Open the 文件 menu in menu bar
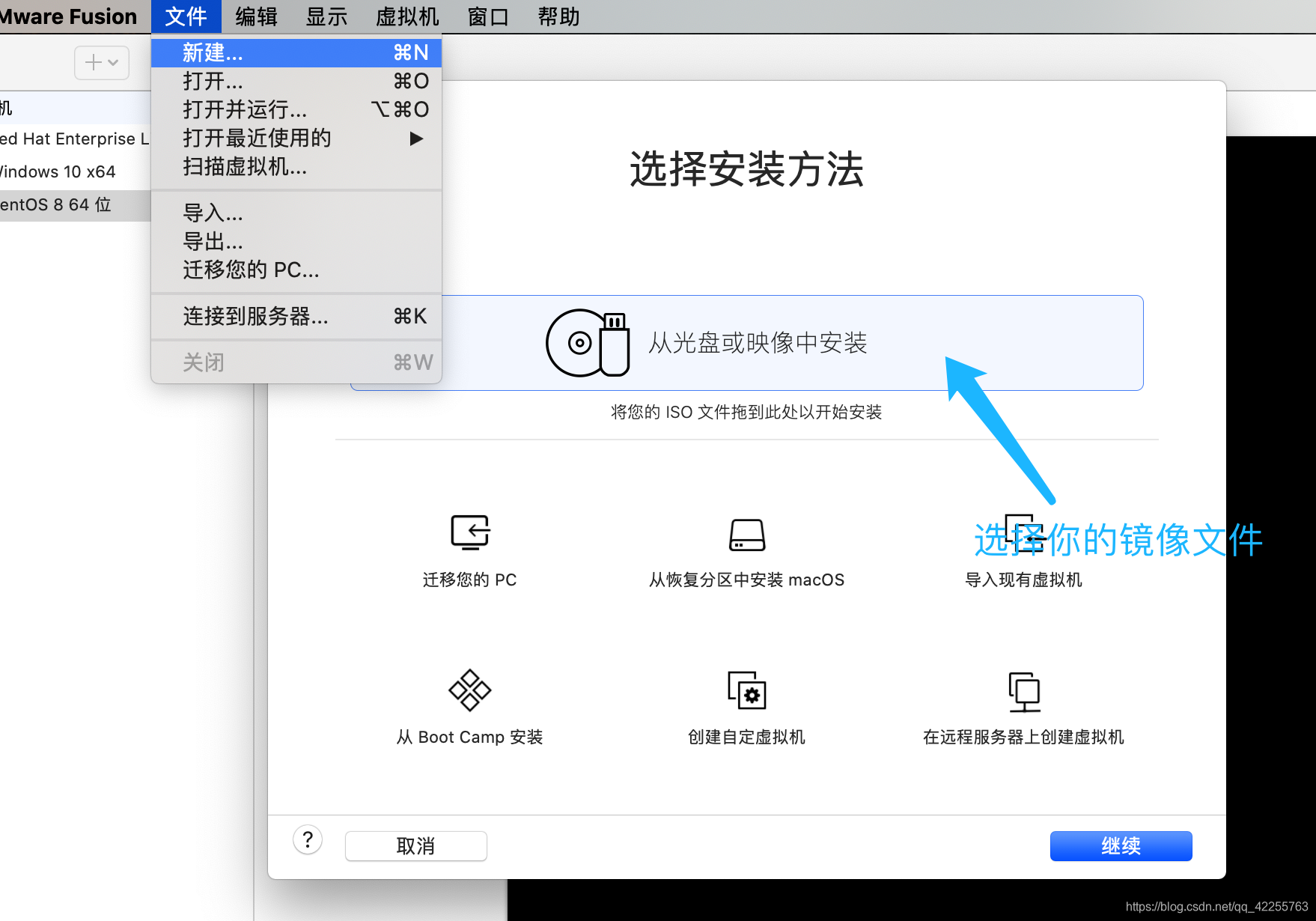 click(186, 16)
